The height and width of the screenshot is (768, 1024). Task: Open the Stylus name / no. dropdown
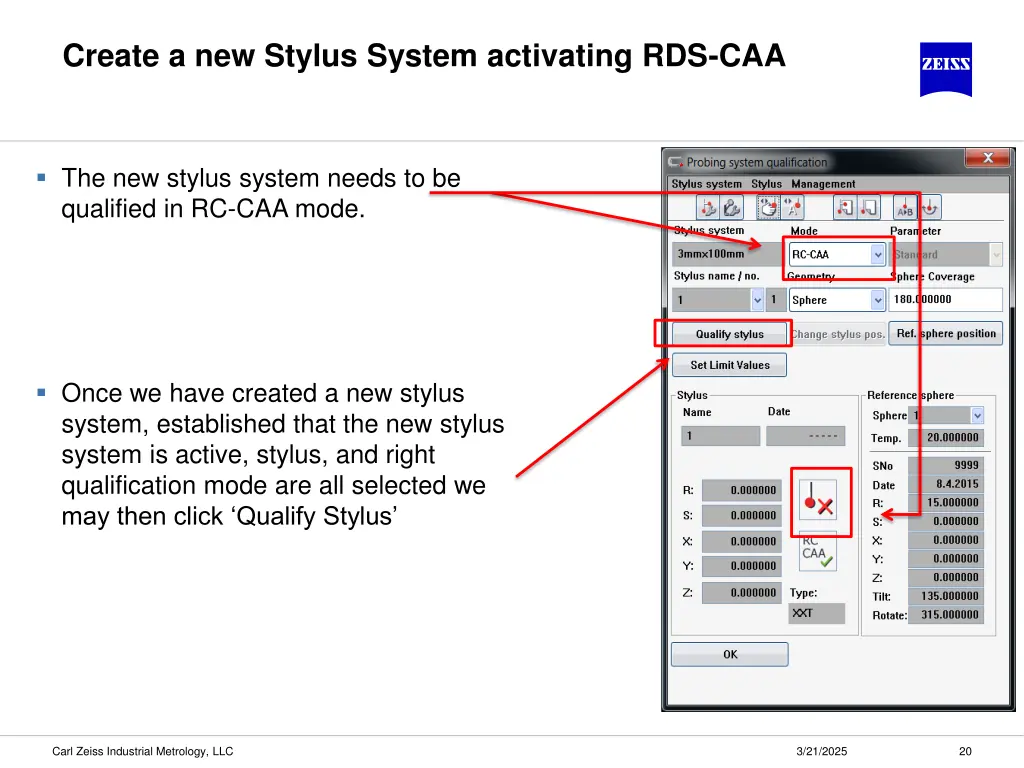coord(757,300)
